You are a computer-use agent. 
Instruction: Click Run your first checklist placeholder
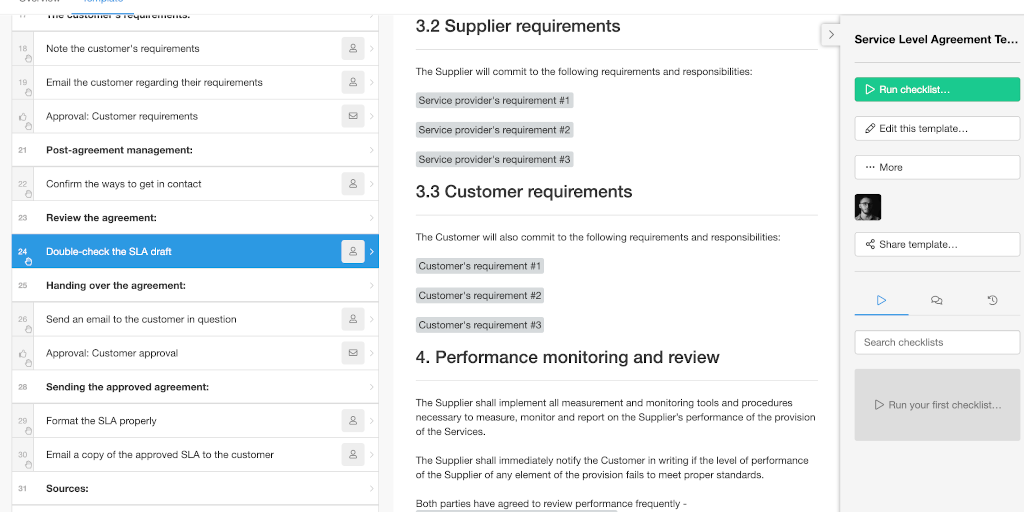[937, 405]
